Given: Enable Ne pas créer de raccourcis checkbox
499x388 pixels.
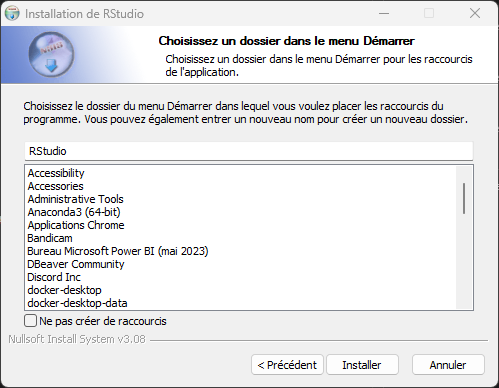Looking at the screenshot, I should point(30,321).
